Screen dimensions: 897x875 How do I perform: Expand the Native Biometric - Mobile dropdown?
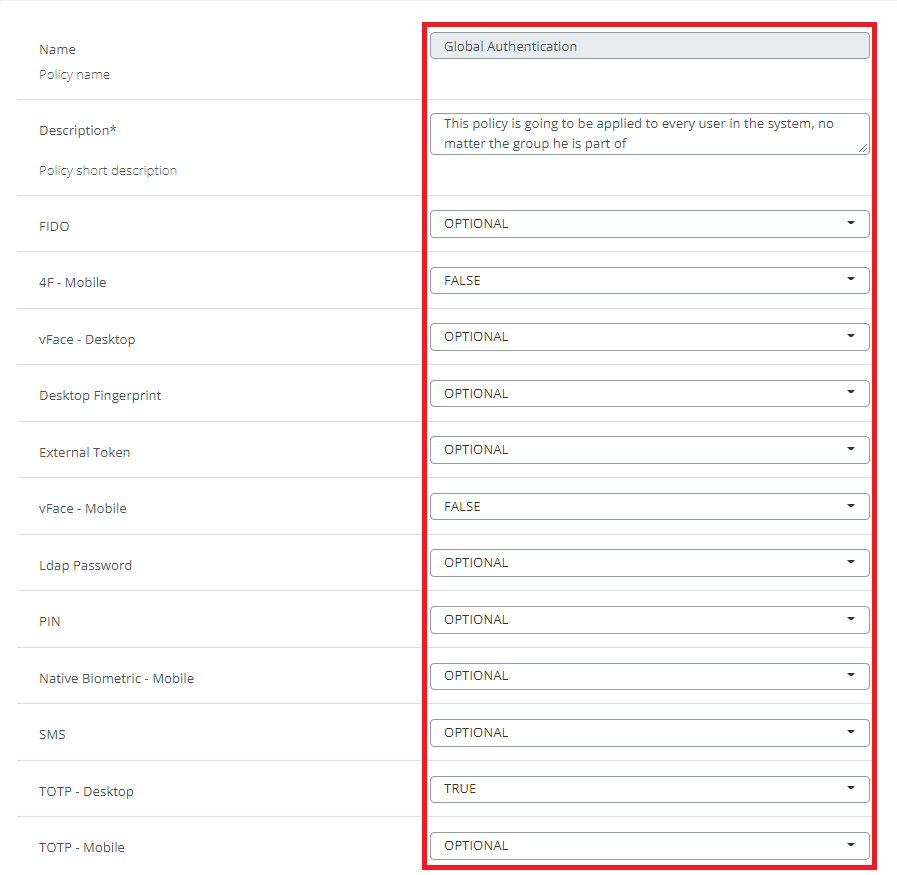point(649,676)
